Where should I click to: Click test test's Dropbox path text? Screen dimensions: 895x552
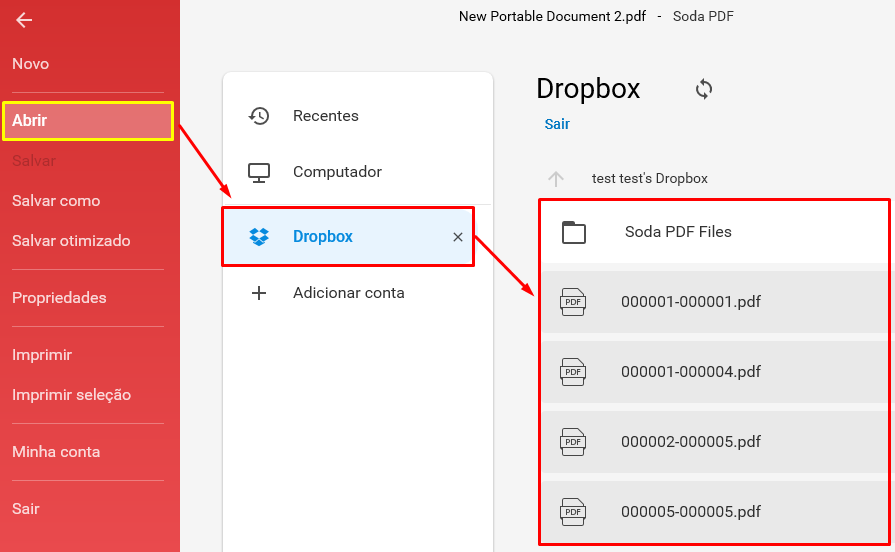point(650,179)
